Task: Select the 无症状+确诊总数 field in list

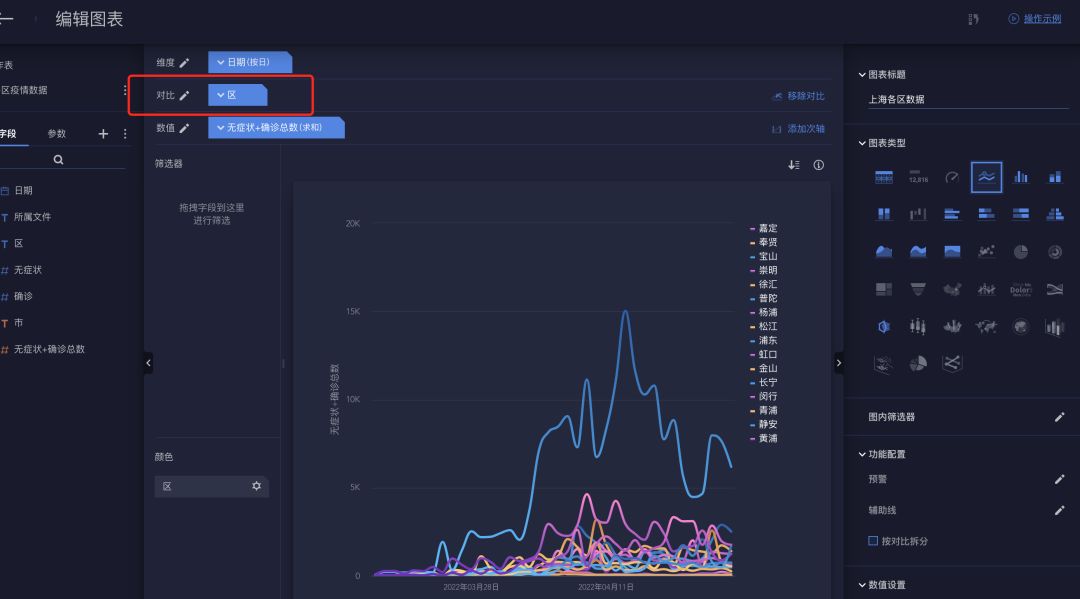Action: (x=49, y=349)
